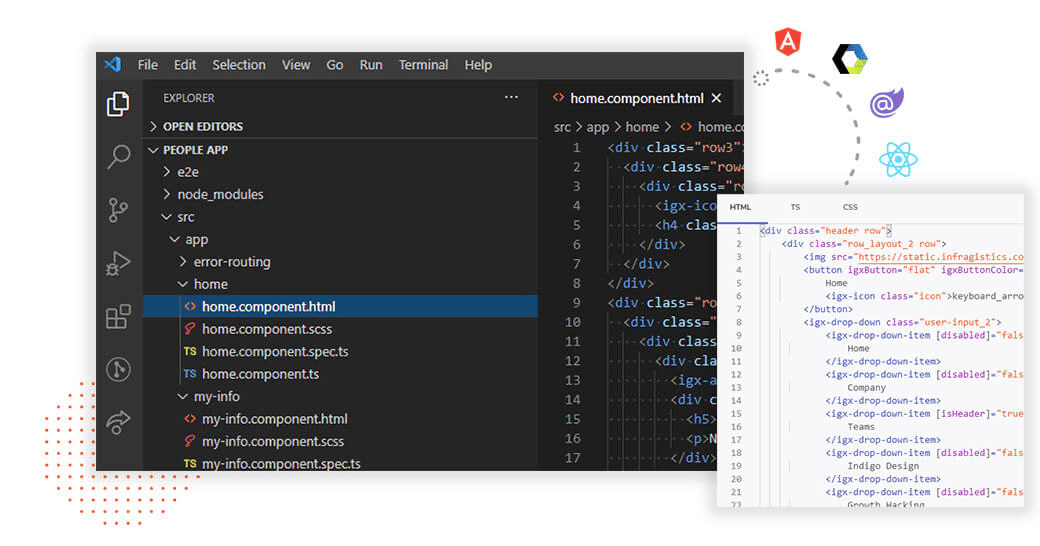Click the Angular logo icon

click(x=788, y=42)
